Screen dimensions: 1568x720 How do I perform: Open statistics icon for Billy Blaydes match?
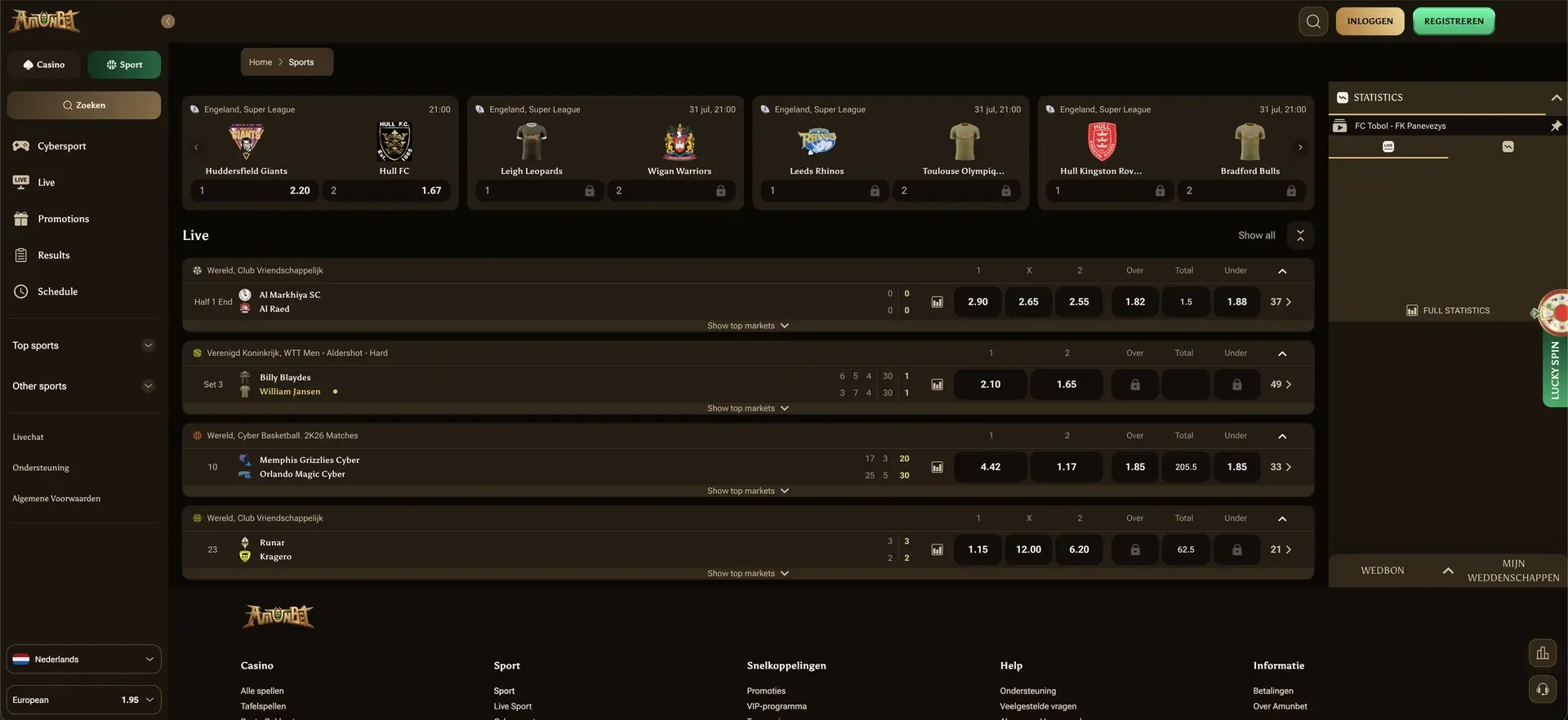[937, 384]
